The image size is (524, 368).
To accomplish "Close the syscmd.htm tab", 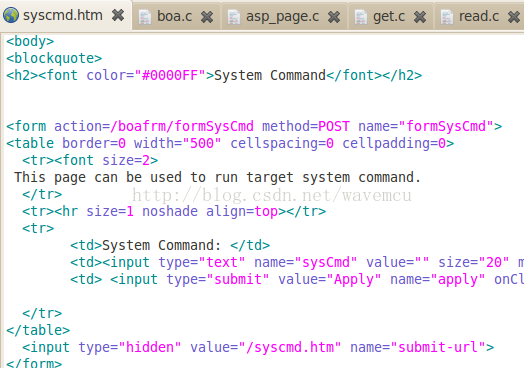I will coord(118,15).
